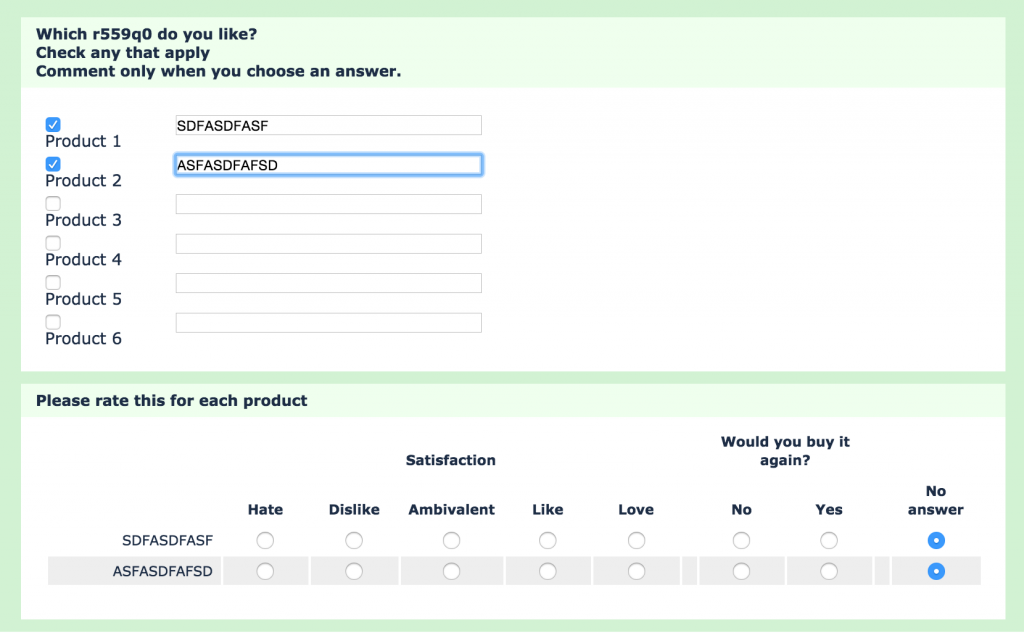Focus the Product 2 comment field
This screenshot has width=1024, height=633.
328,165
